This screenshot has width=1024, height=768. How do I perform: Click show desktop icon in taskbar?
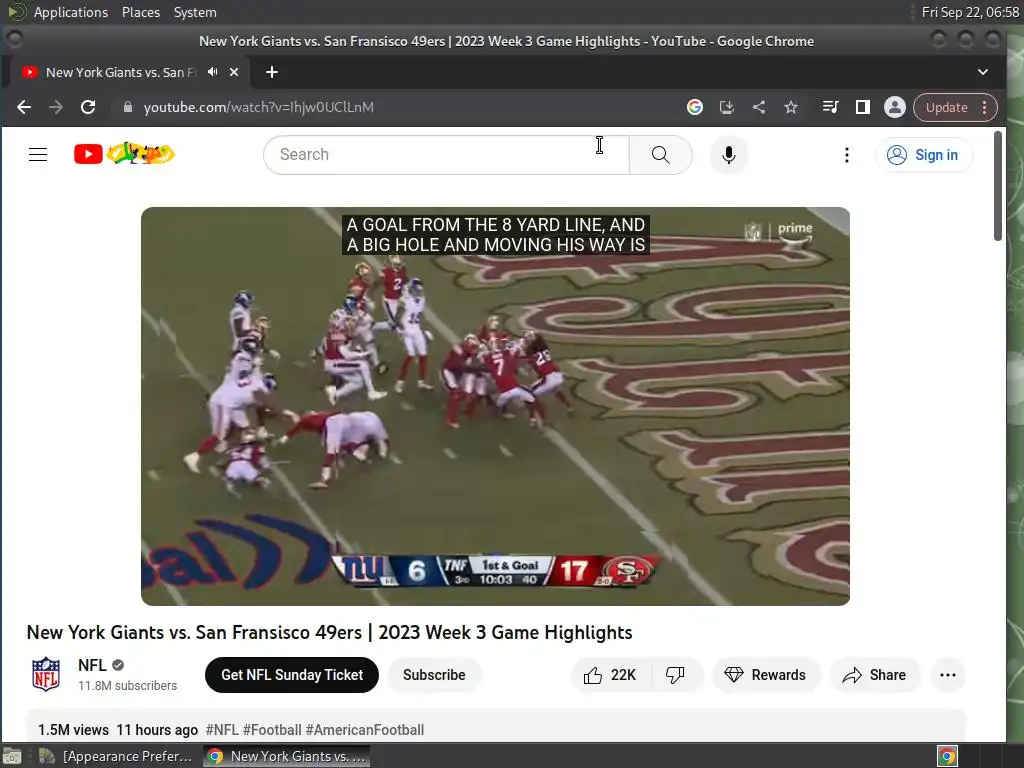(12, 756)
